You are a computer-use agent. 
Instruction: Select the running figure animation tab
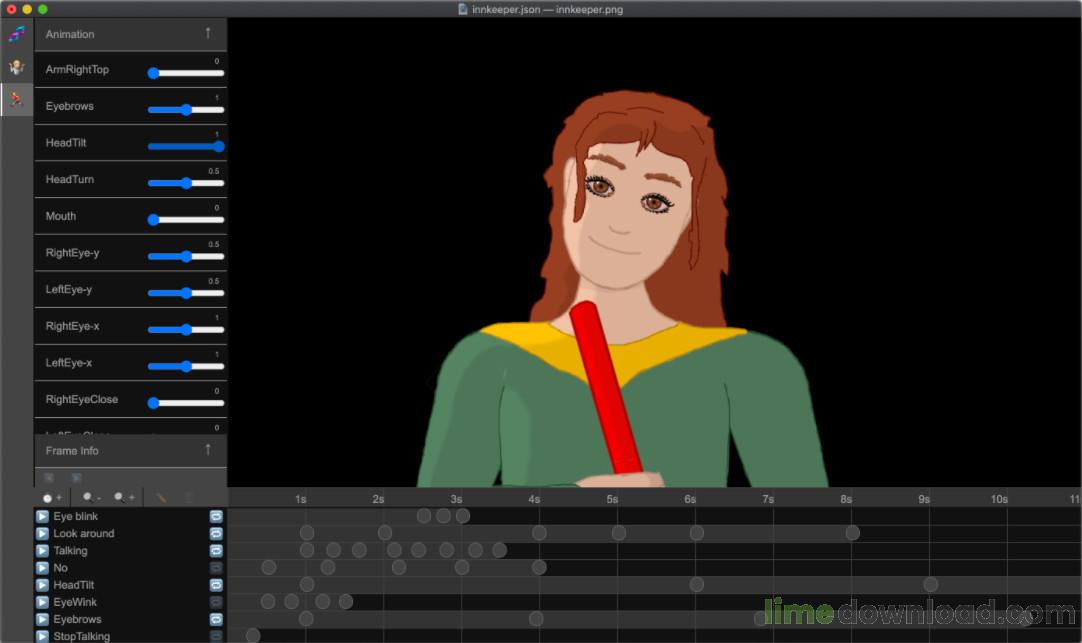click(x=16, y=99)
